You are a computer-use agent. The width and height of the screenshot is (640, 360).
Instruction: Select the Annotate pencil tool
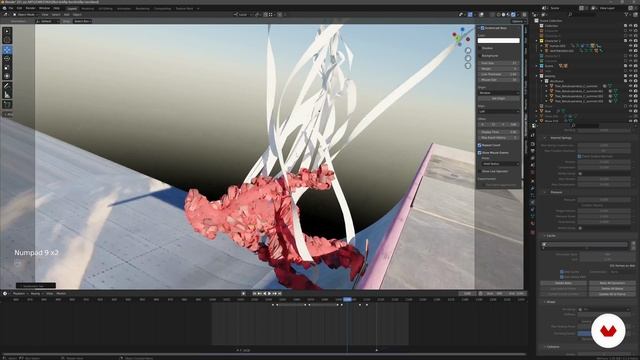[7, 86]
